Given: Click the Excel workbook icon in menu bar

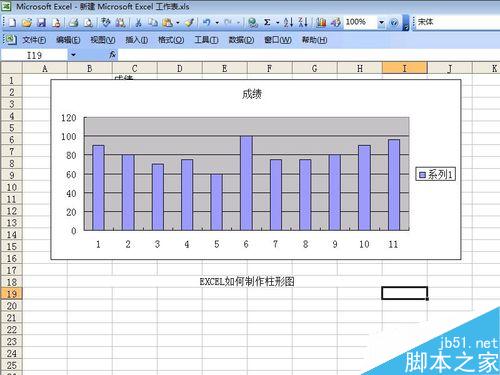Looking at the screenshot, I should pyautogui.click(x=11, y=40).
